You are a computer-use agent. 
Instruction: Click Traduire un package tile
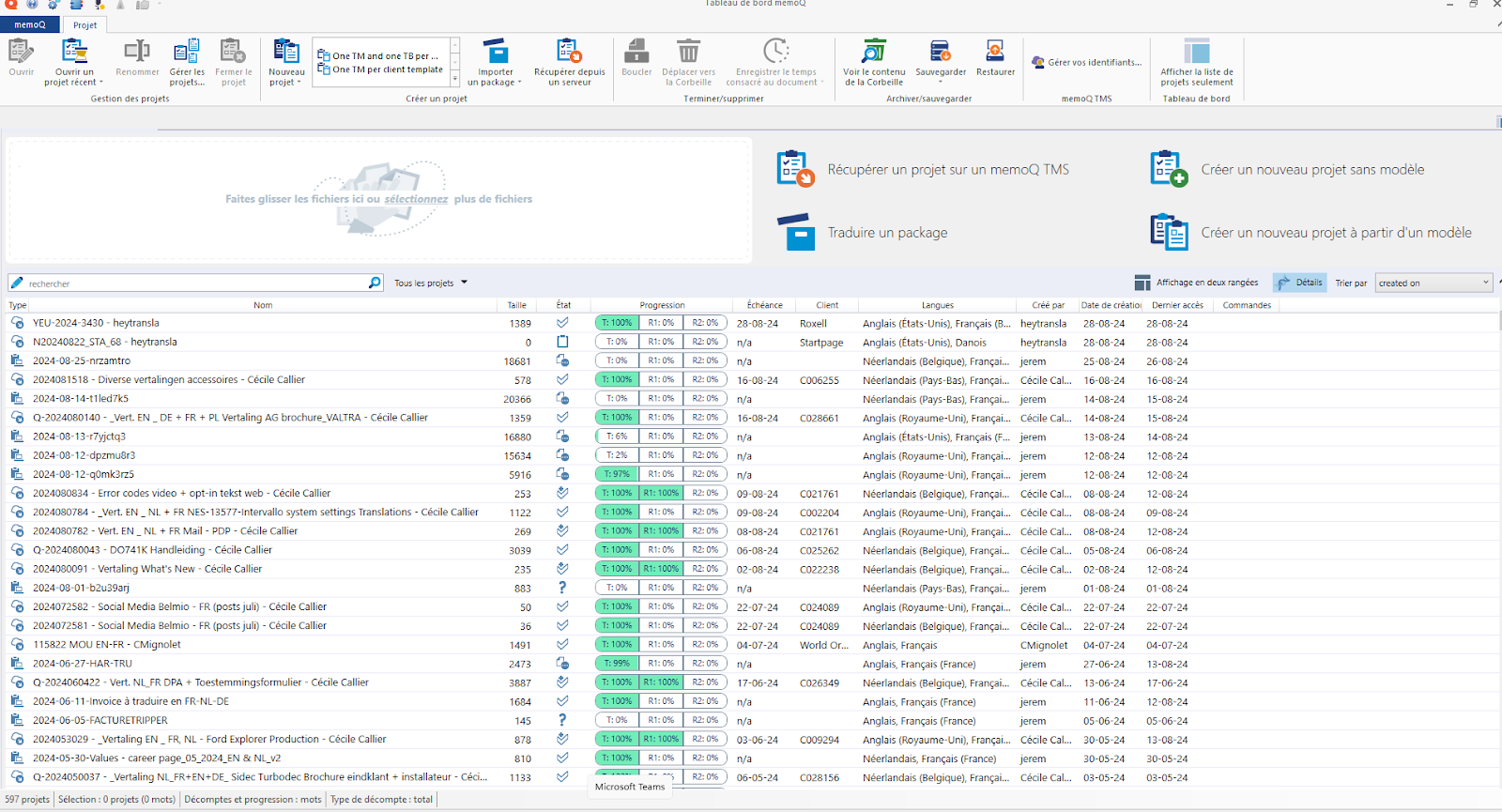click(862, 232)
